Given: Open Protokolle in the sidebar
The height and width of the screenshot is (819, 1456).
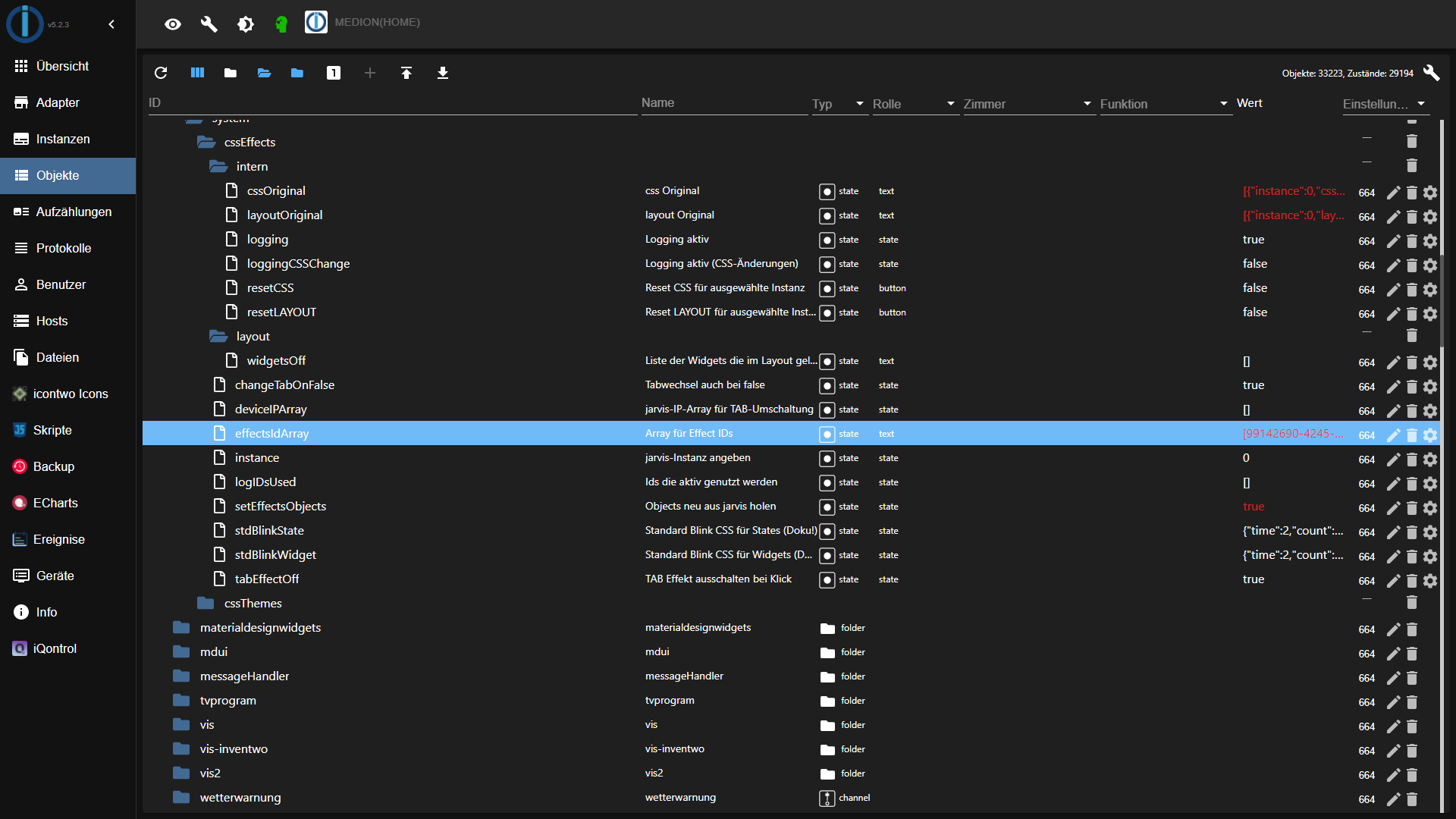Looking at the screenshot, I should 68,248.
